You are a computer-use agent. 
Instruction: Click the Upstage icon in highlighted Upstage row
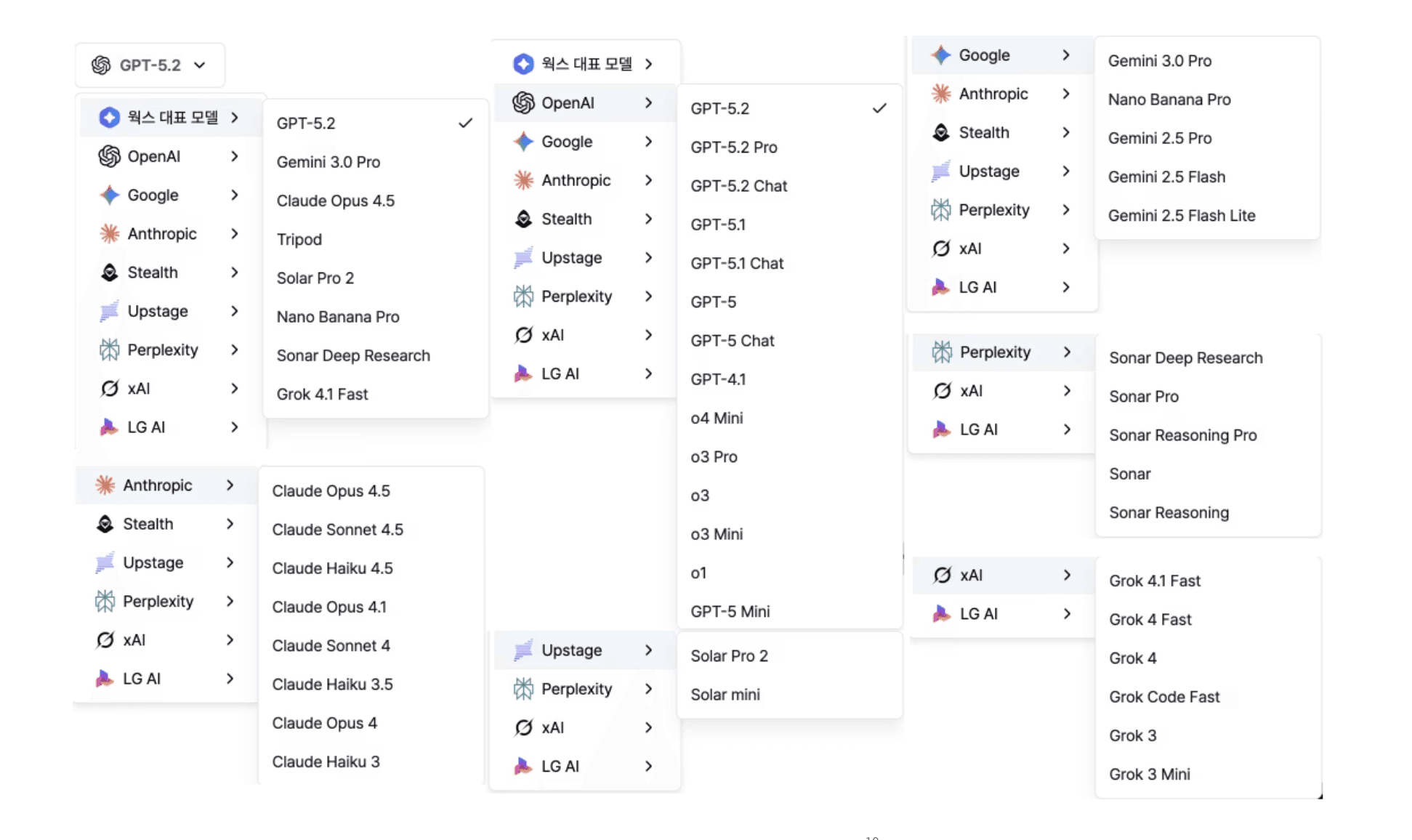pyautogui.click(x=523, y=650)
